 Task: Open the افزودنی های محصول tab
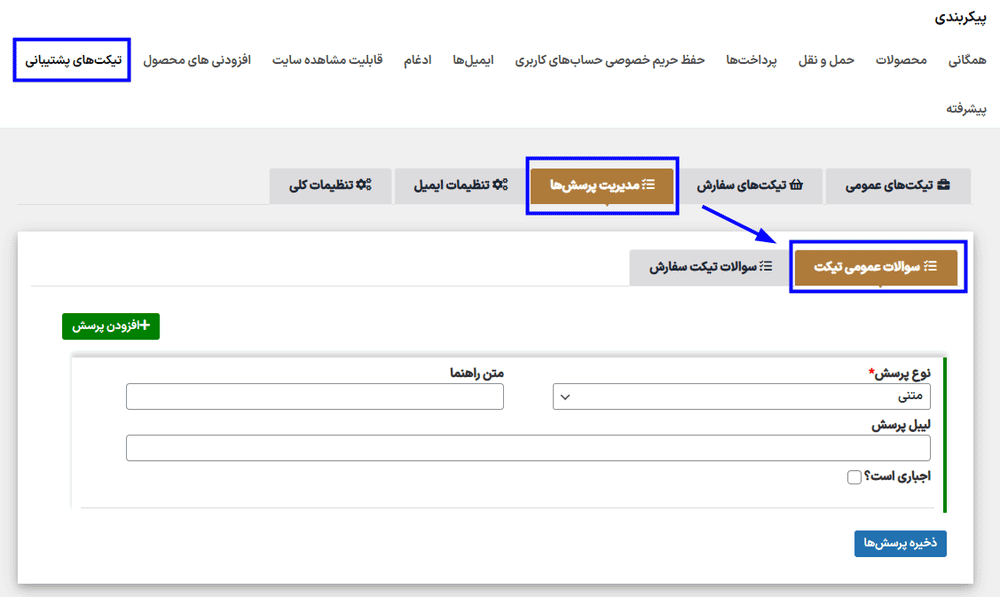click(x=197, y=60)
